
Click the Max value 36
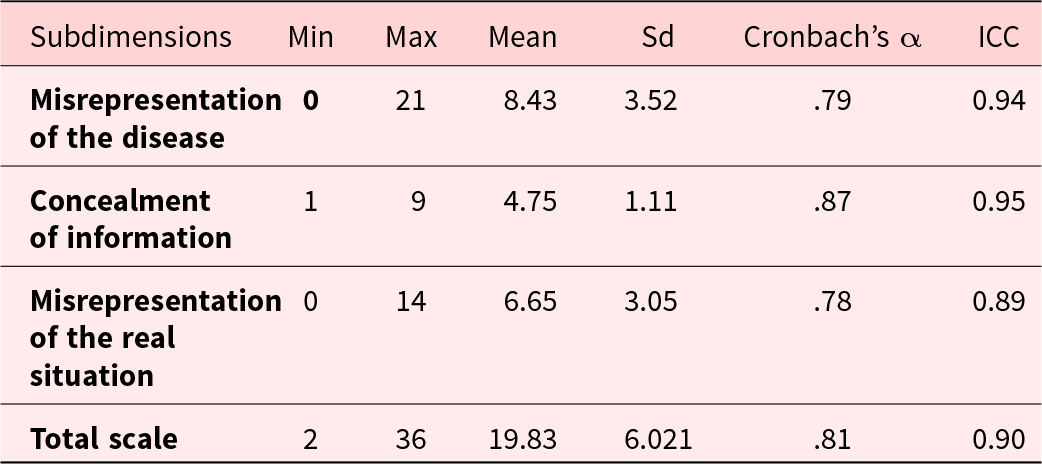click(x=410, y=438)
